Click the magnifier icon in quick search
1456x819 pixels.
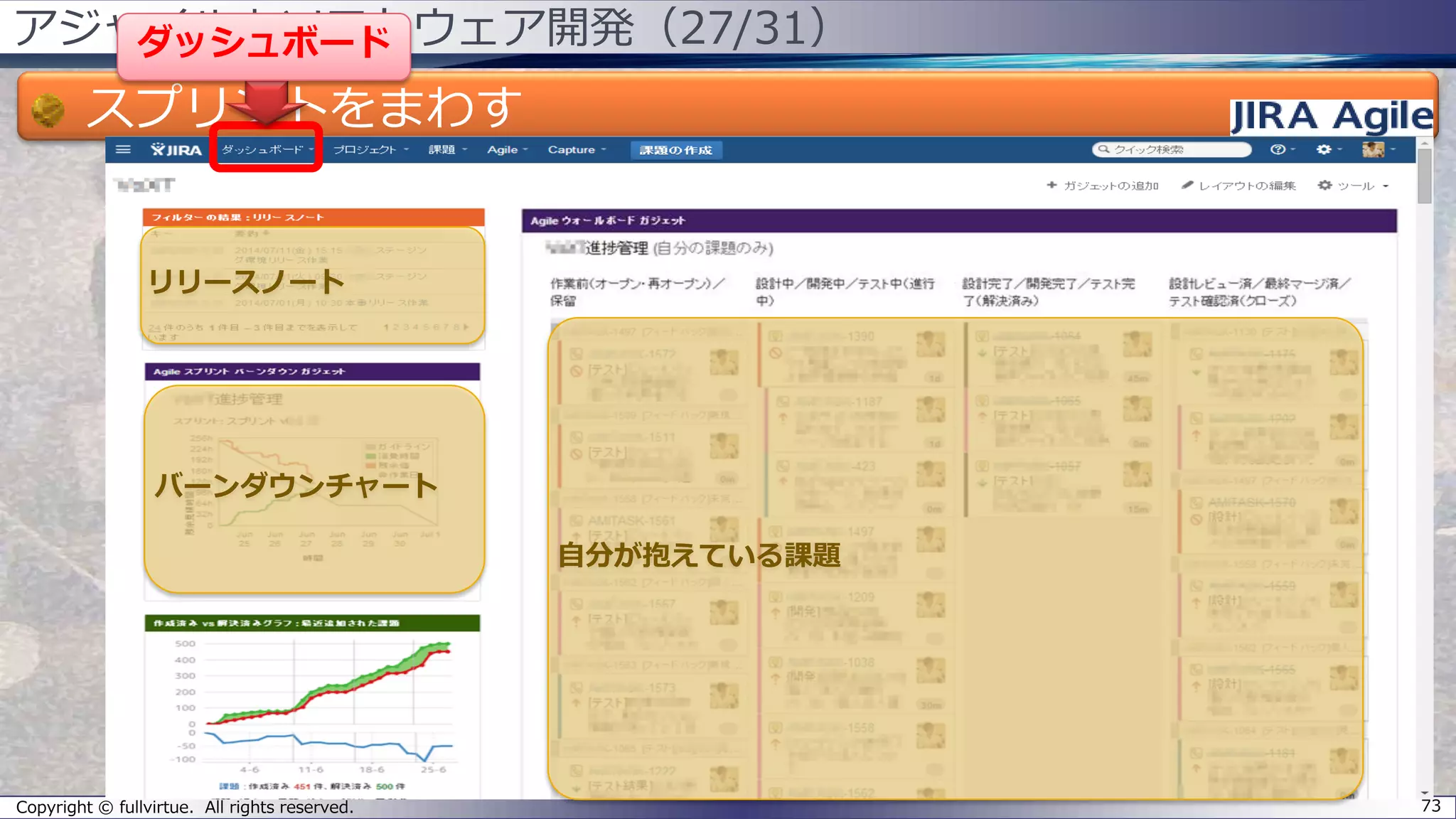point(1103,149)
